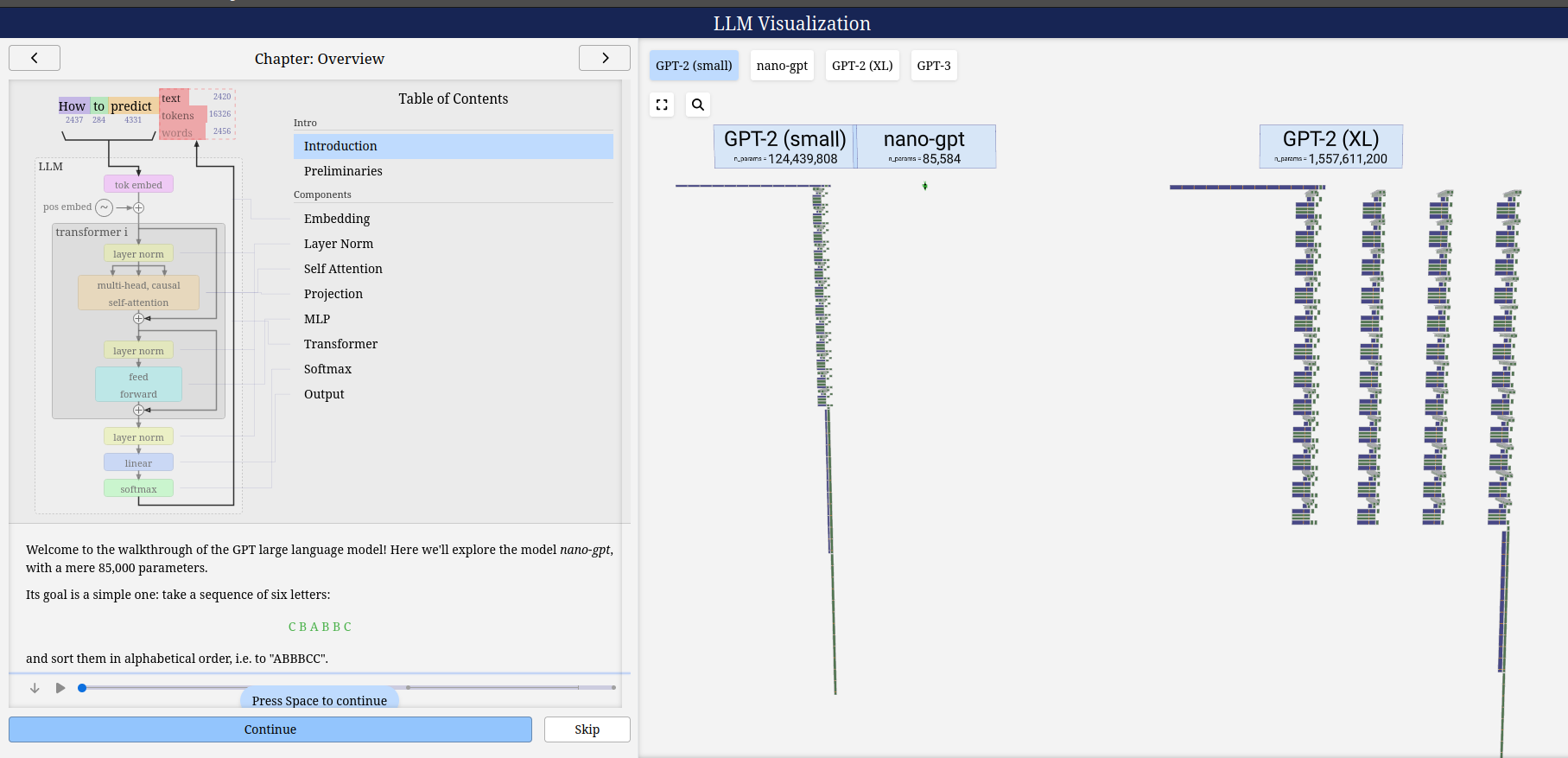Click the bottom layer norm block above linear
The width and height of the screenshot is (1568, 758).
138,436
